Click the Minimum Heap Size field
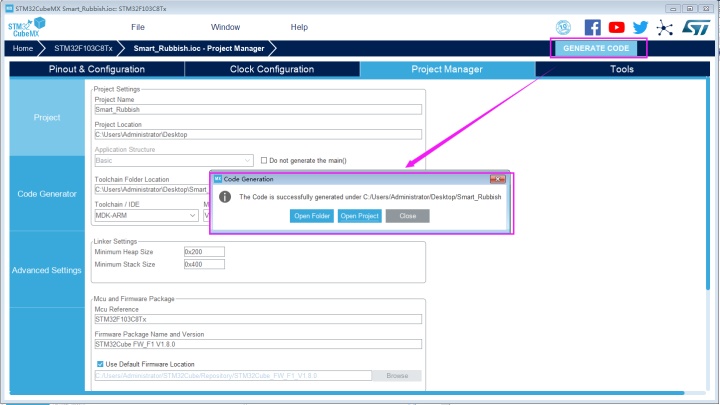This screenshot has width=720, height=405. (x=204, y=252)
